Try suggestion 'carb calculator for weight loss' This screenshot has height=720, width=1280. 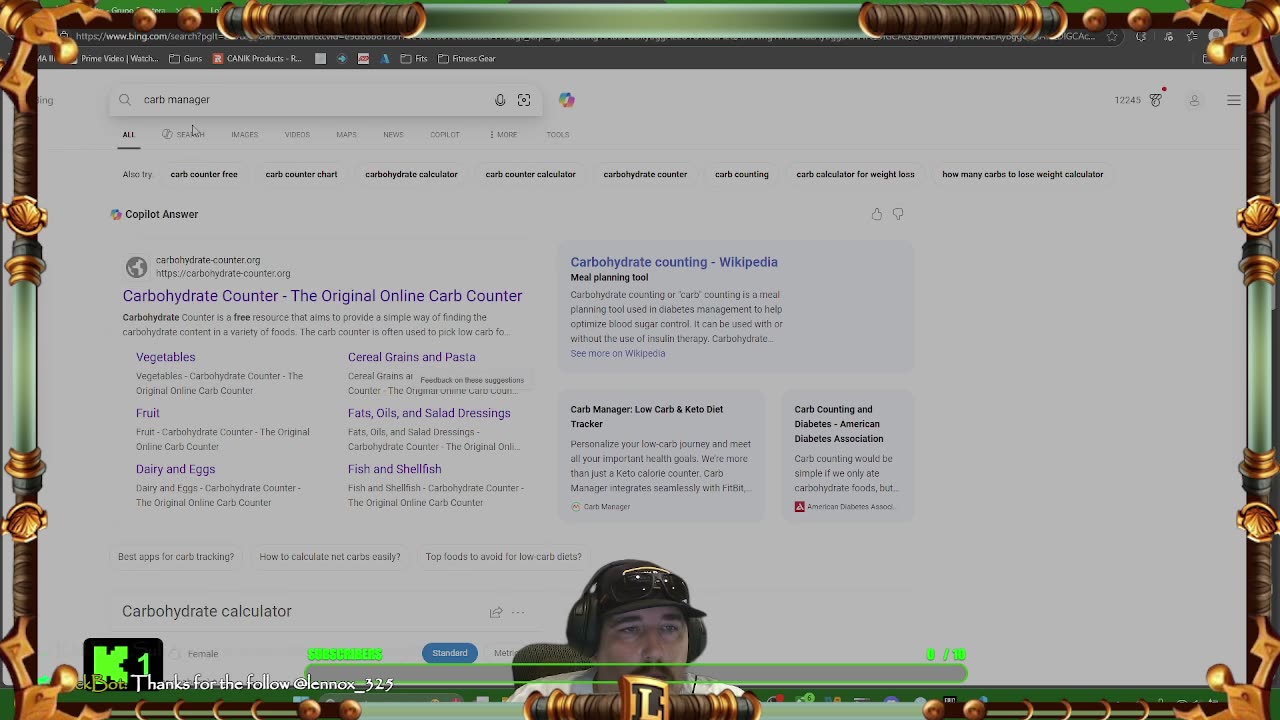point(855,174)
